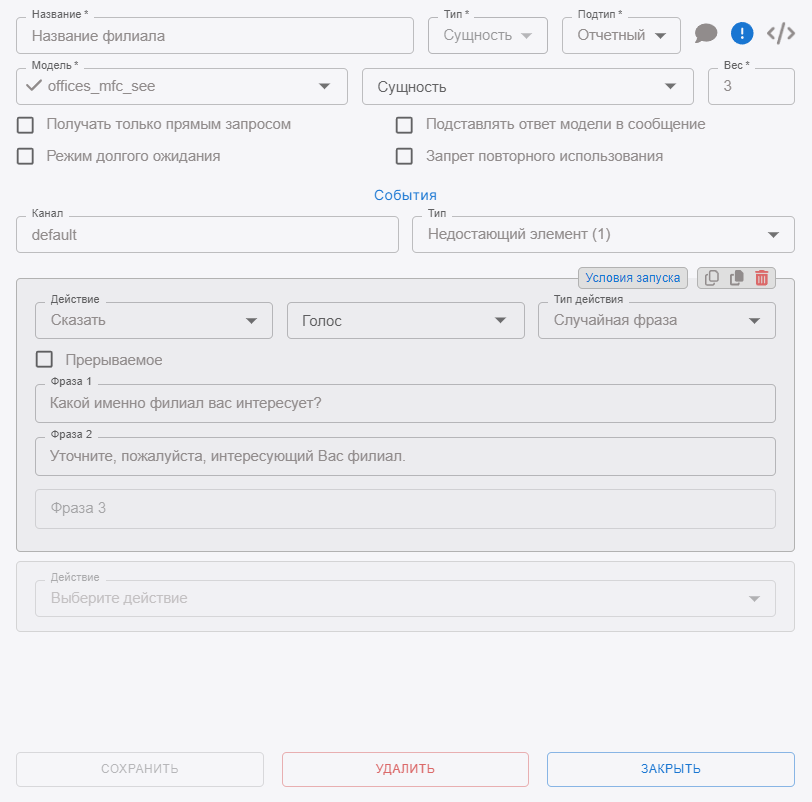812x802 pixels.
Task: Check "Запрет повторного использования" option
Action: (x=404, y=157)
